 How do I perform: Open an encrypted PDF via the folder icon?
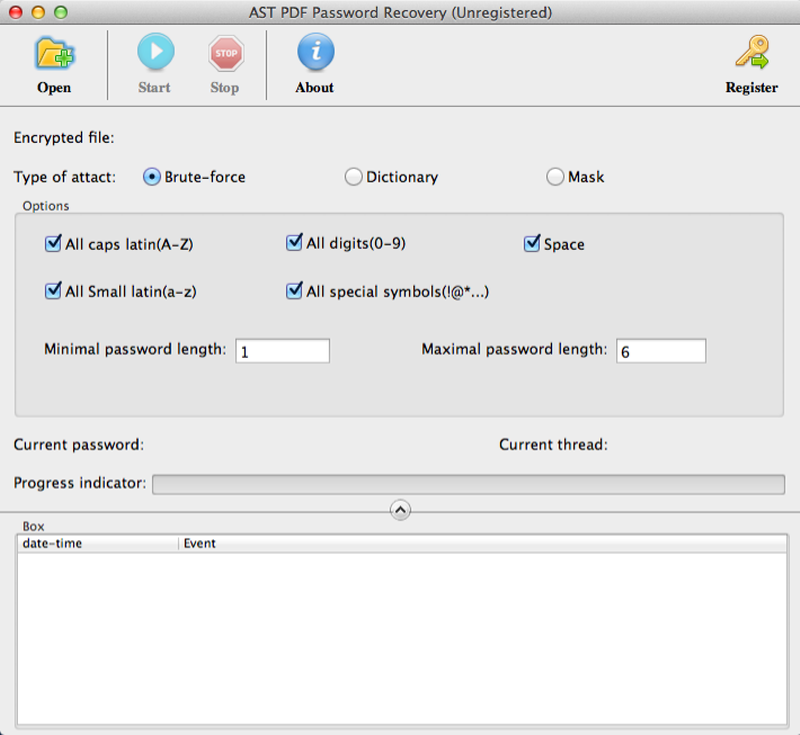coord(54,54)
